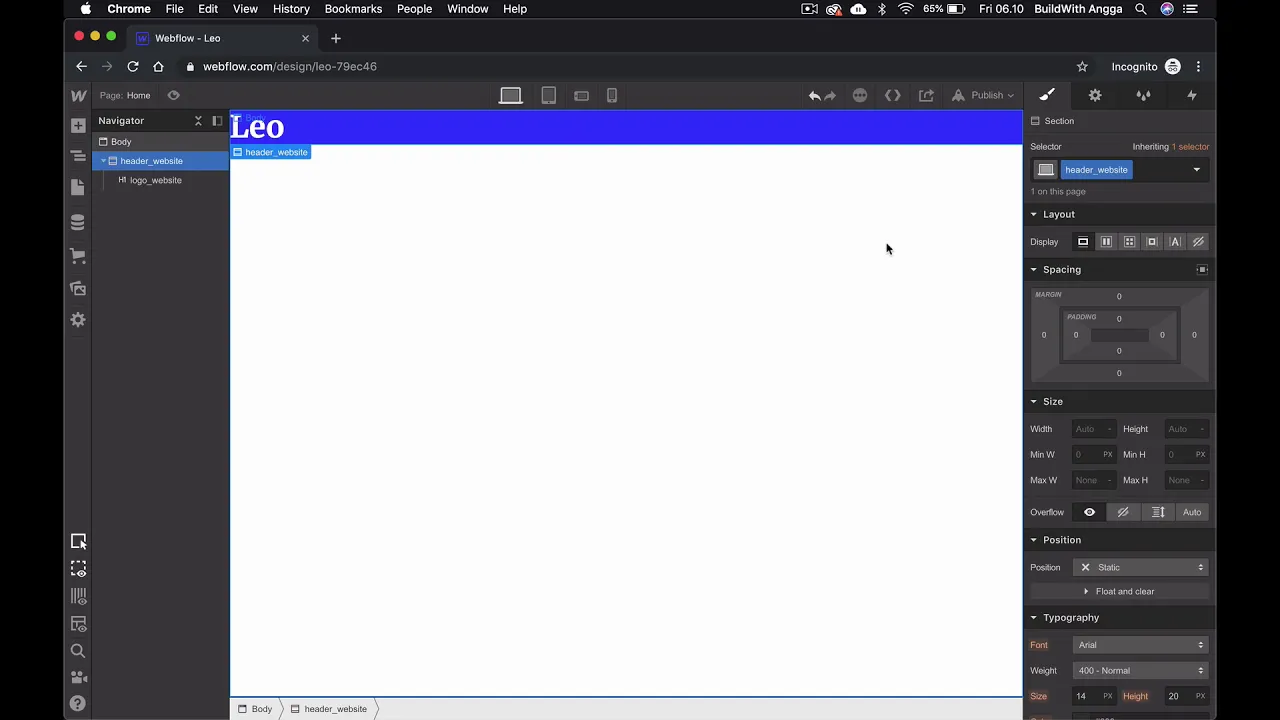This screenshot has width=1280, height=720.
Task: Close the Navigator panel
Action: 198,121
